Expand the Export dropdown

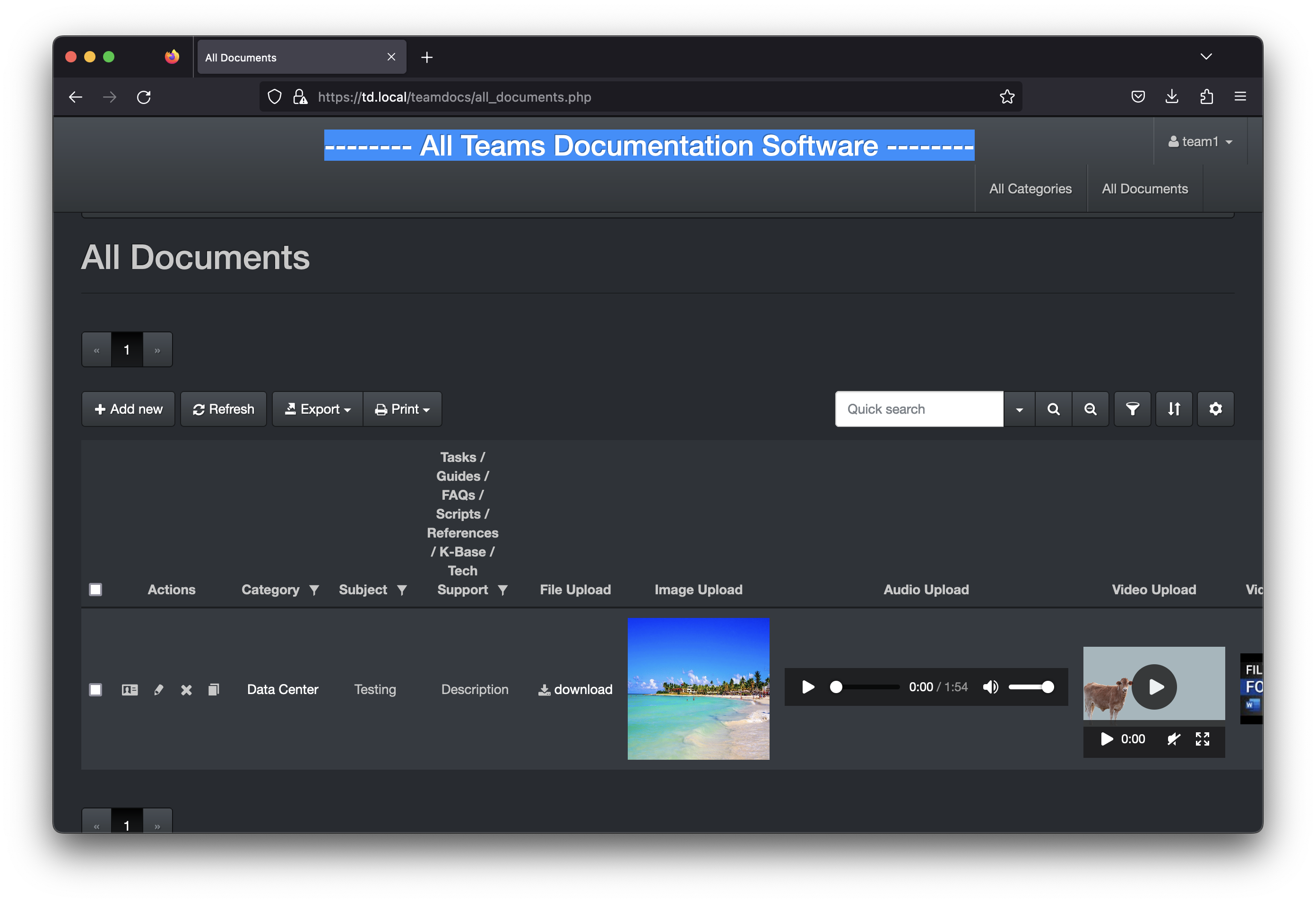pyautogui.click(x=318, y=409)
